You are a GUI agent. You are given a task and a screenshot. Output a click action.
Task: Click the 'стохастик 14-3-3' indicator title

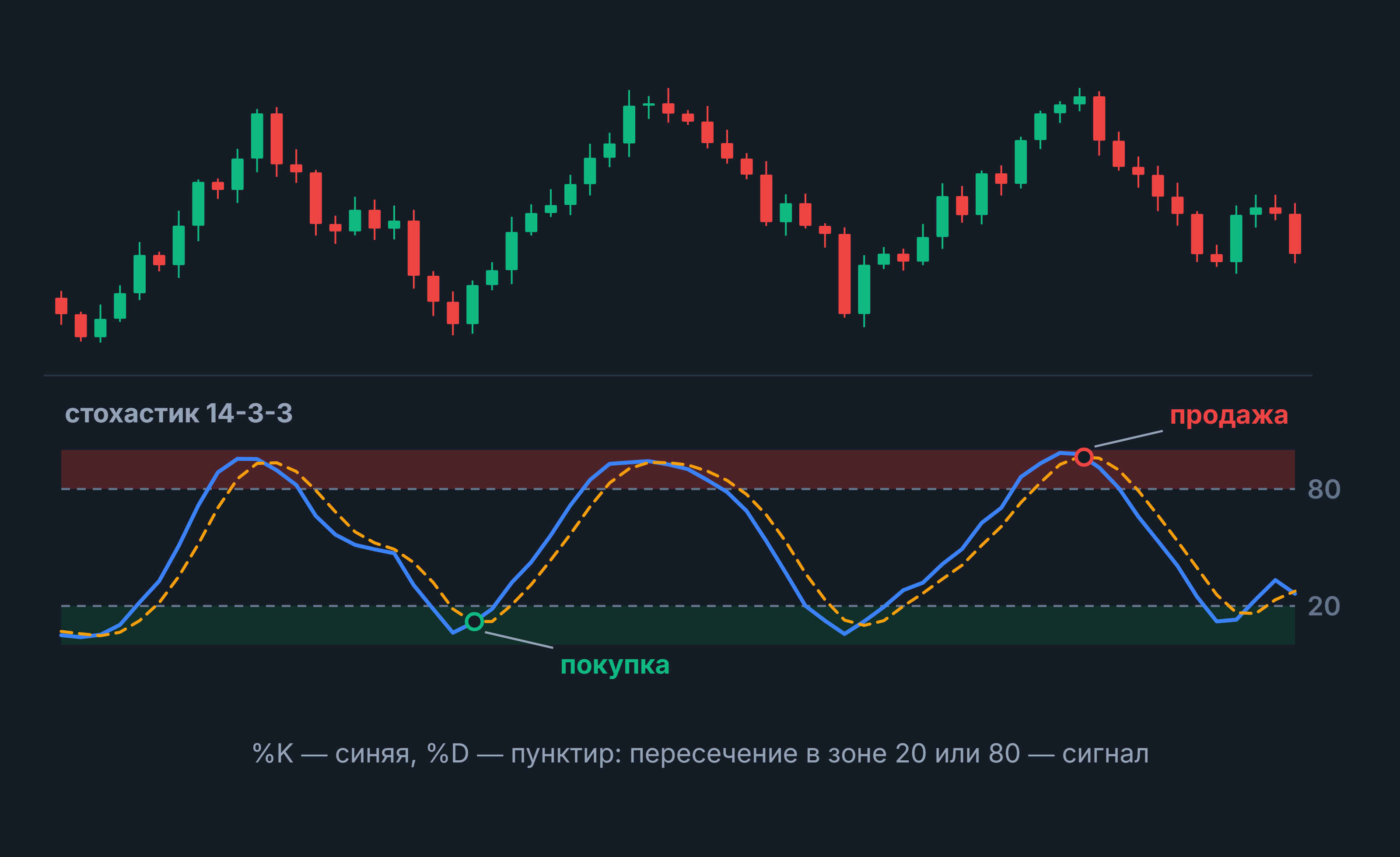coord(179,414)
